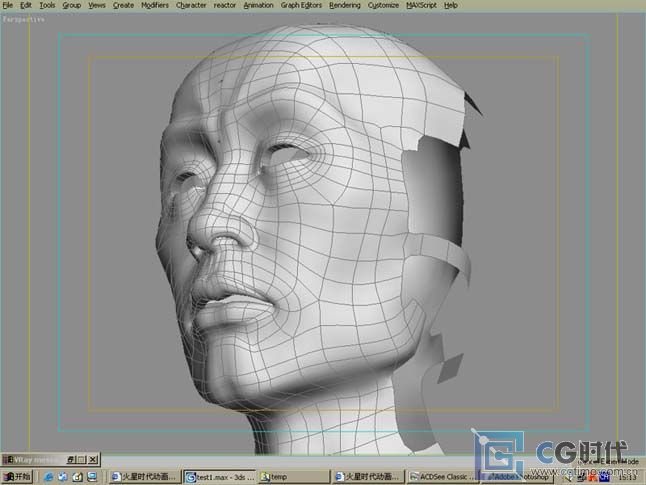
Task: Open the Graph Editors menu
Action: (302, 5)
